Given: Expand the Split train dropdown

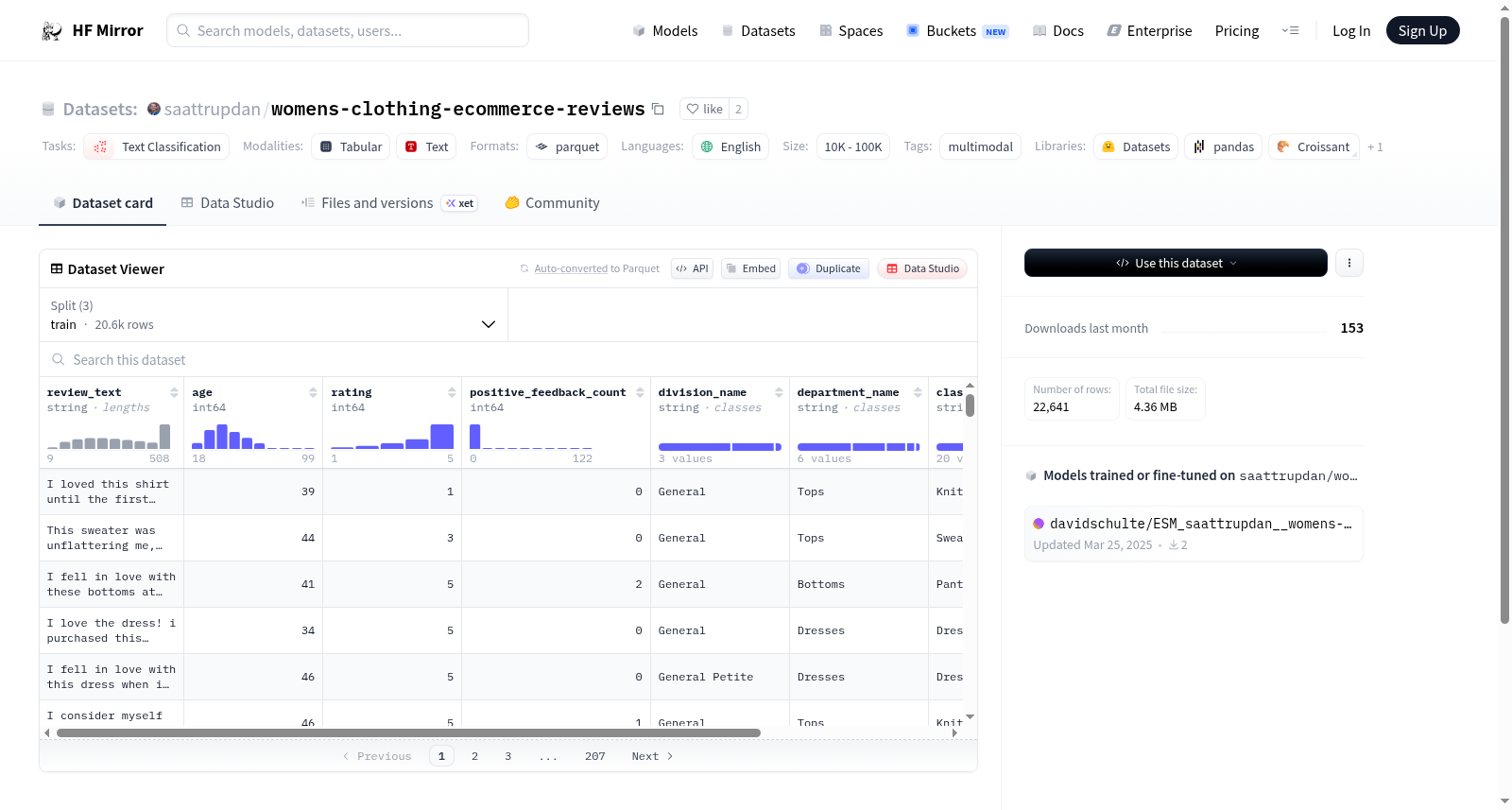Looking at the screenshot, I should 273,315.
